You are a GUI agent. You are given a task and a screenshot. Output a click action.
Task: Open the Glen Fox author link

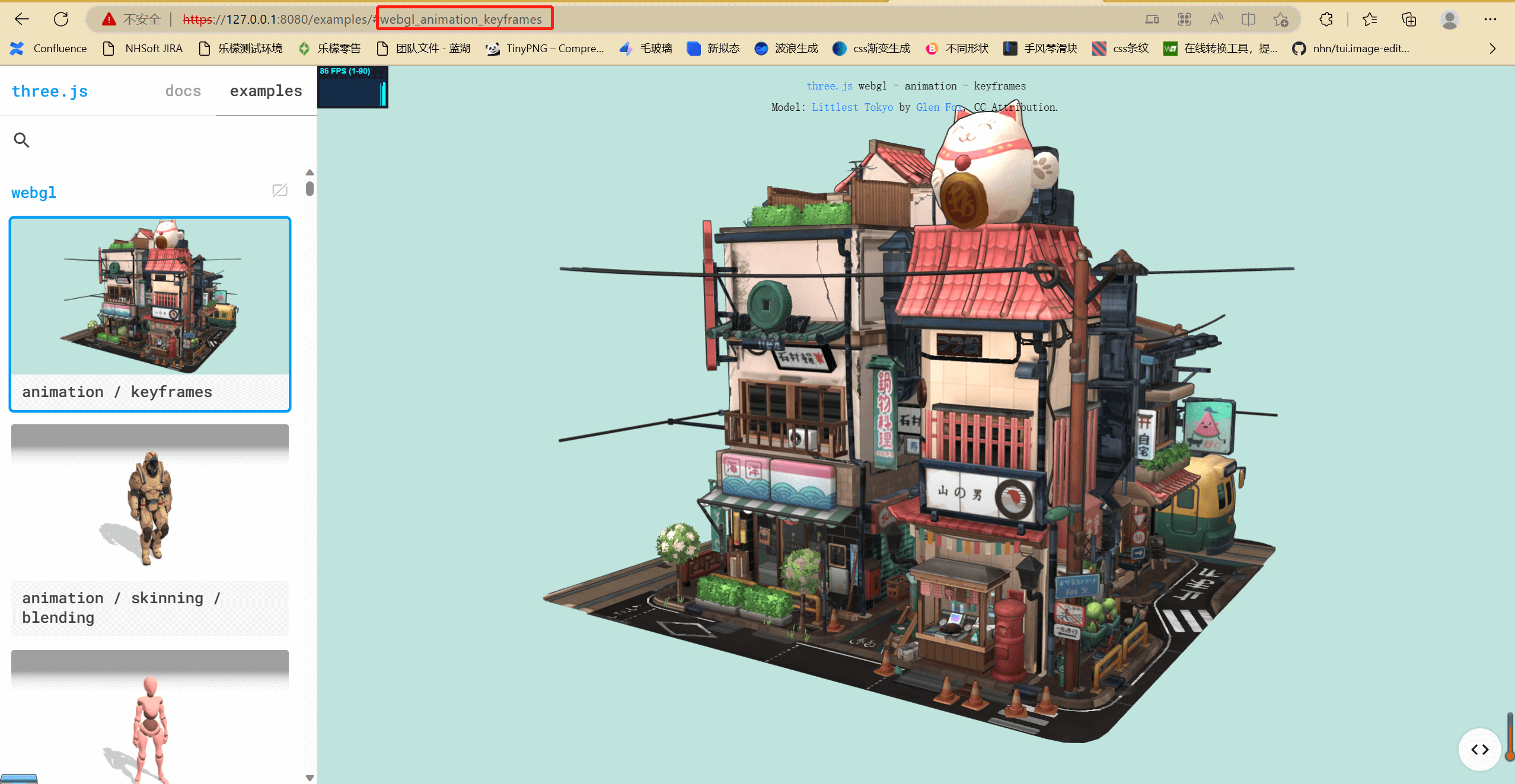click(x=938, y=107)
